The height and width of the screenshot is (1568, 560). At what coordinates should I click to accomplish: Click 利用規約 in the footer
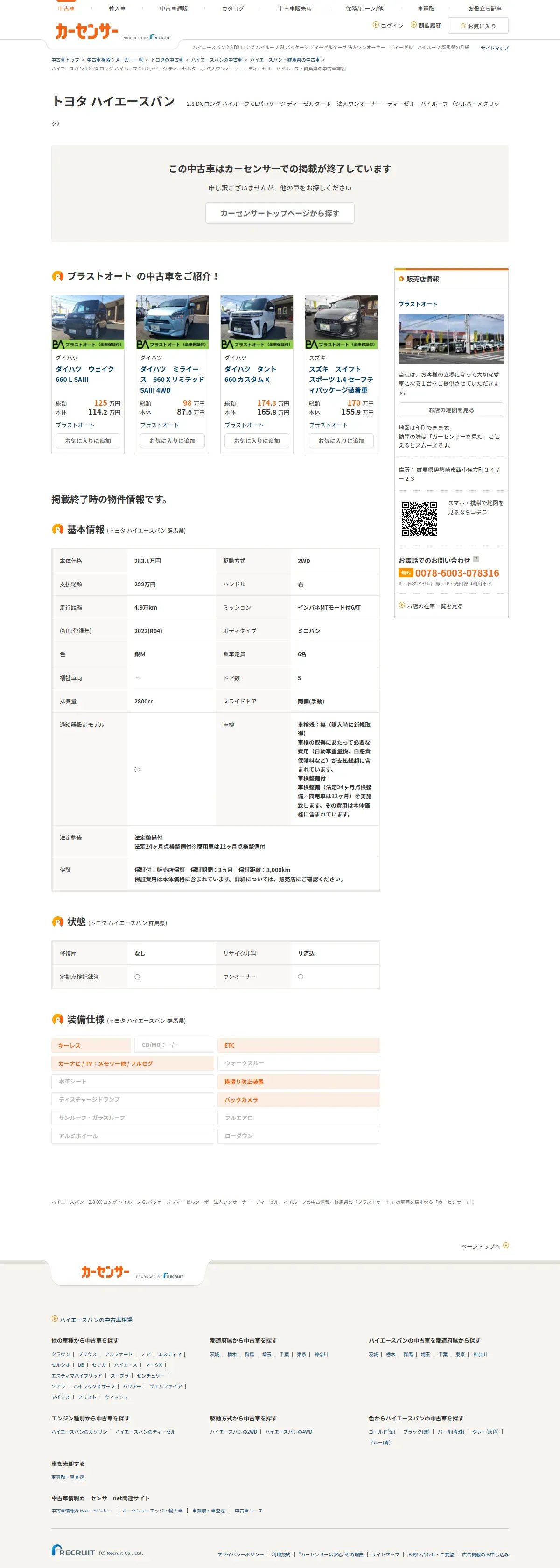281,1554
